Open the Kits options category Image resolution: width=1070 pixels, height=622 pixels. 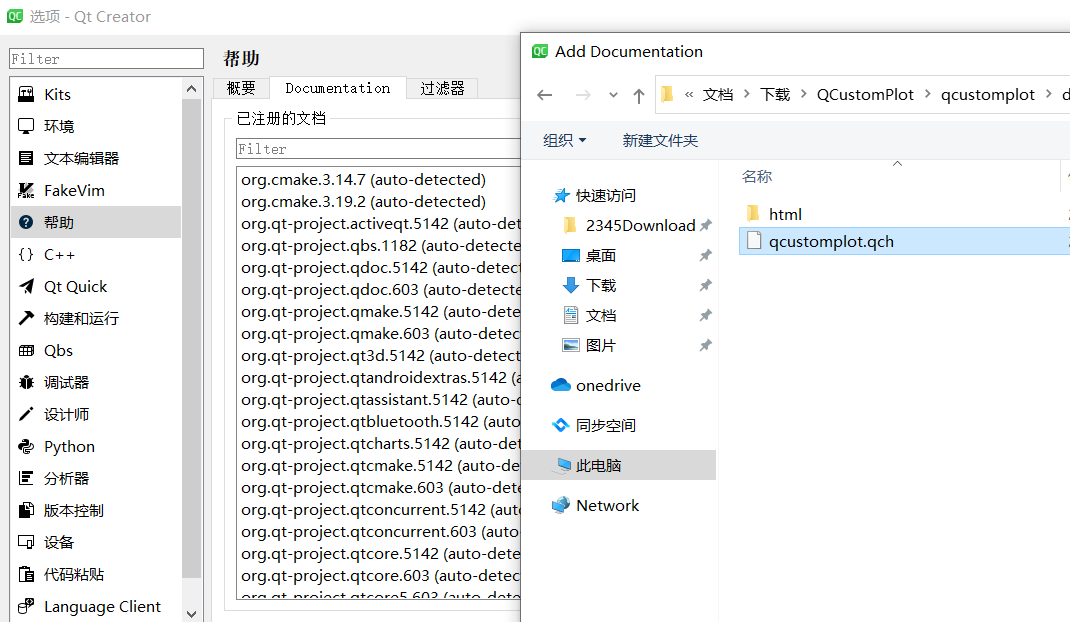click(96, 94)
